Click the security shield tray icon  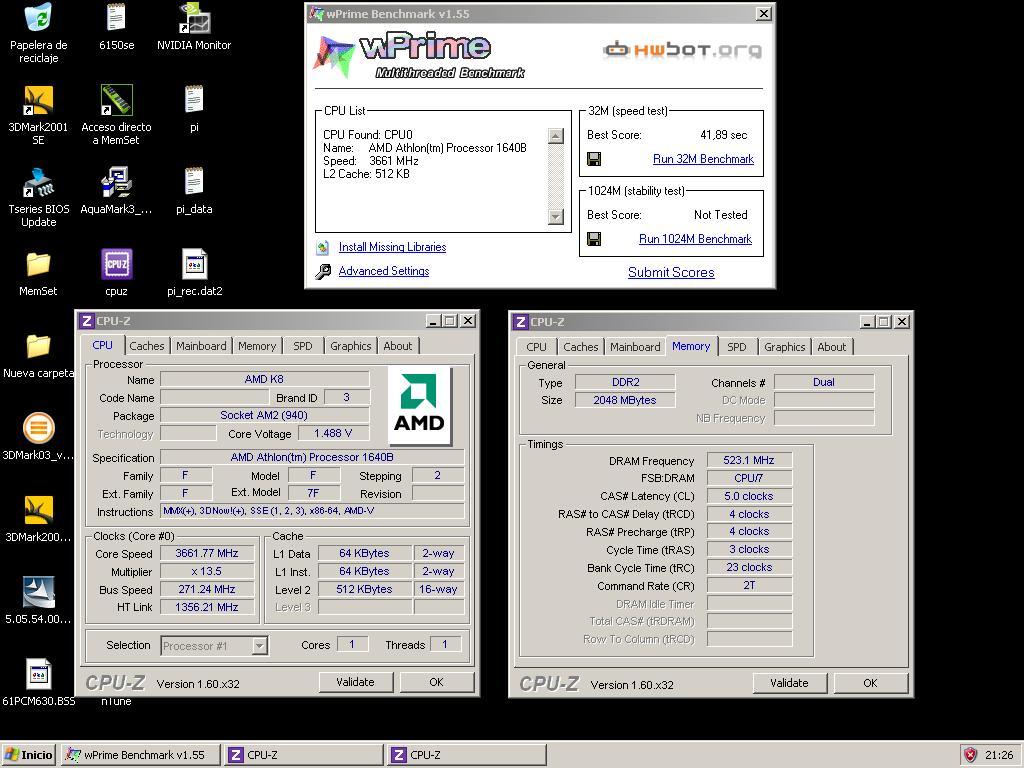tap(970, 755)
